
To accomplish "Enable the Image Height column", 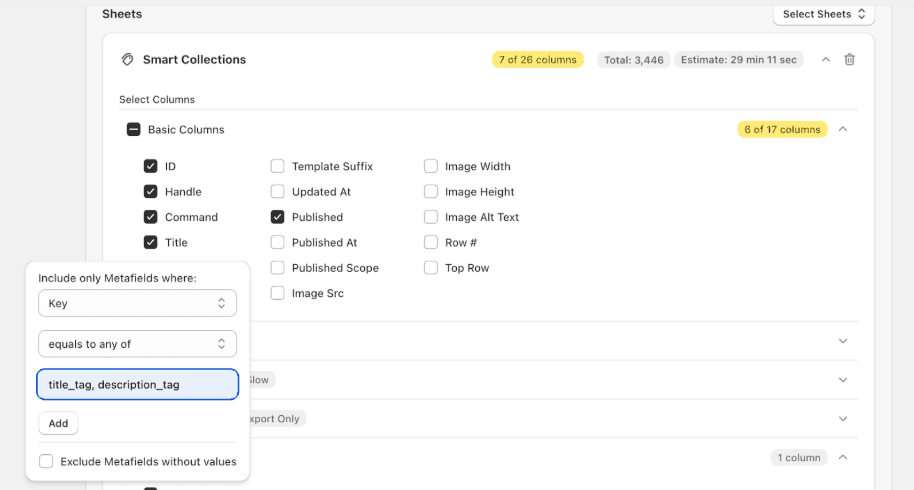I will coord(431,192).
